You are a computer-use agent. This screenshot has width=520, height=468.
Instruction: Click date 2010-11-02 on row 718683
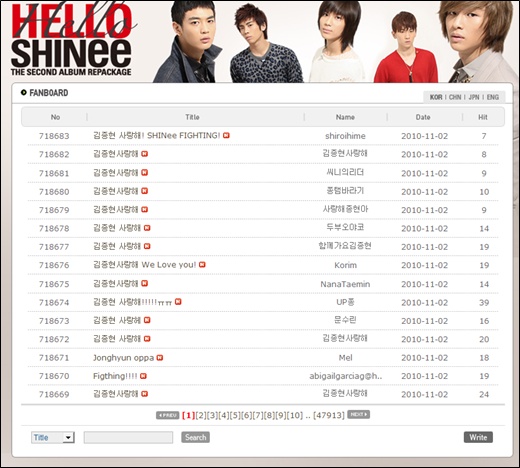click(x=425, y=136)
